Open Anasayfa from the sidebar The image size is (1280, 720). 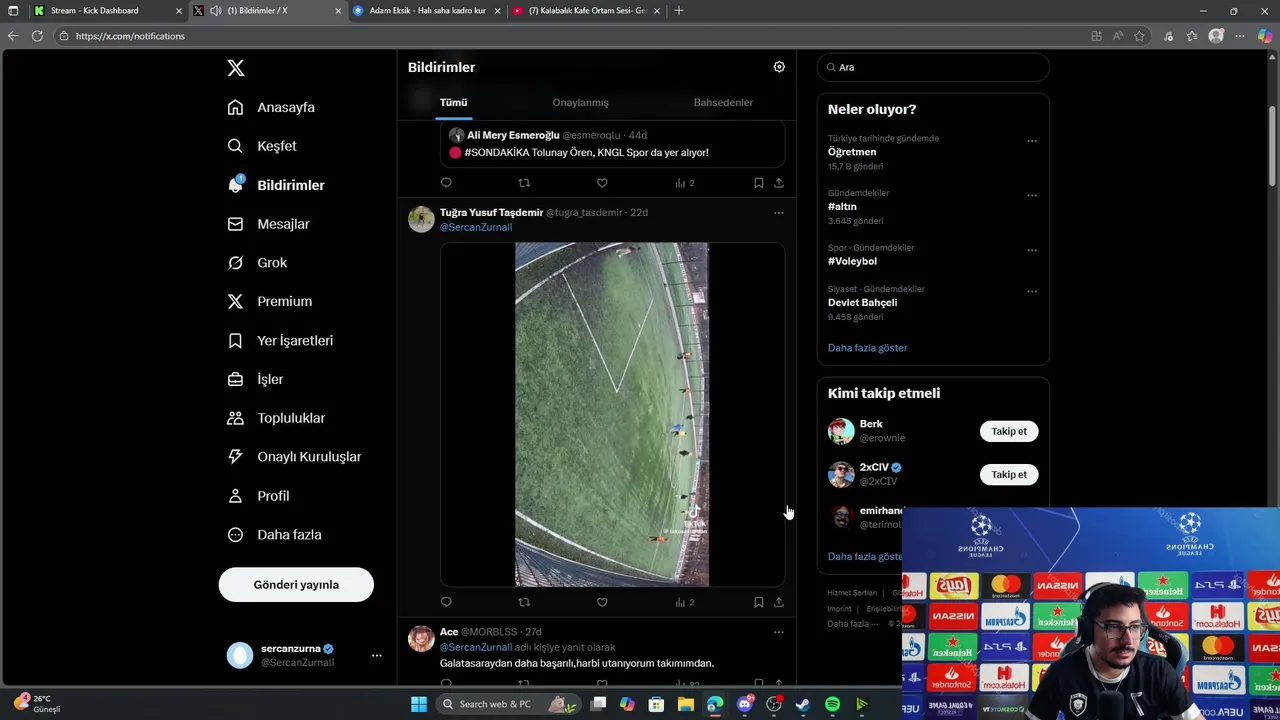[271, 107]
